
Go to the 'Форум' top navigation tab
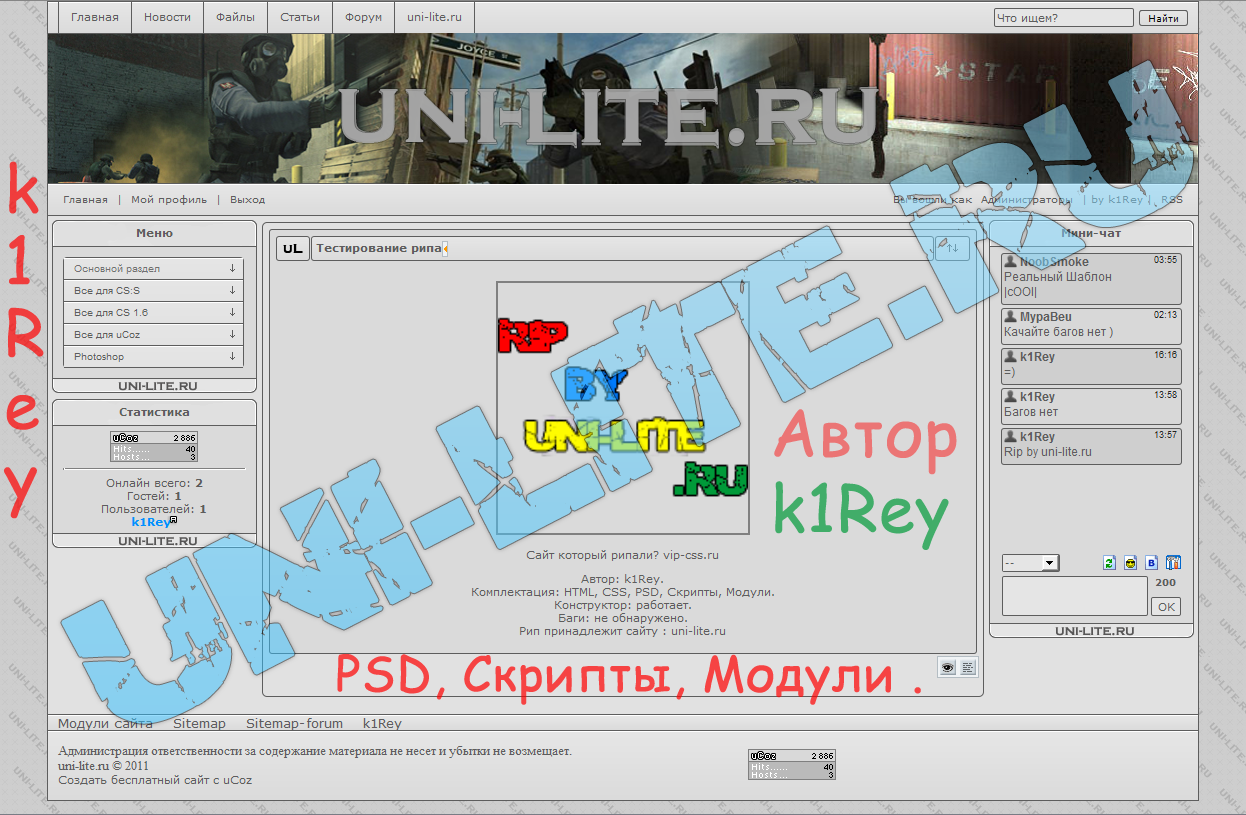[363, 17]
